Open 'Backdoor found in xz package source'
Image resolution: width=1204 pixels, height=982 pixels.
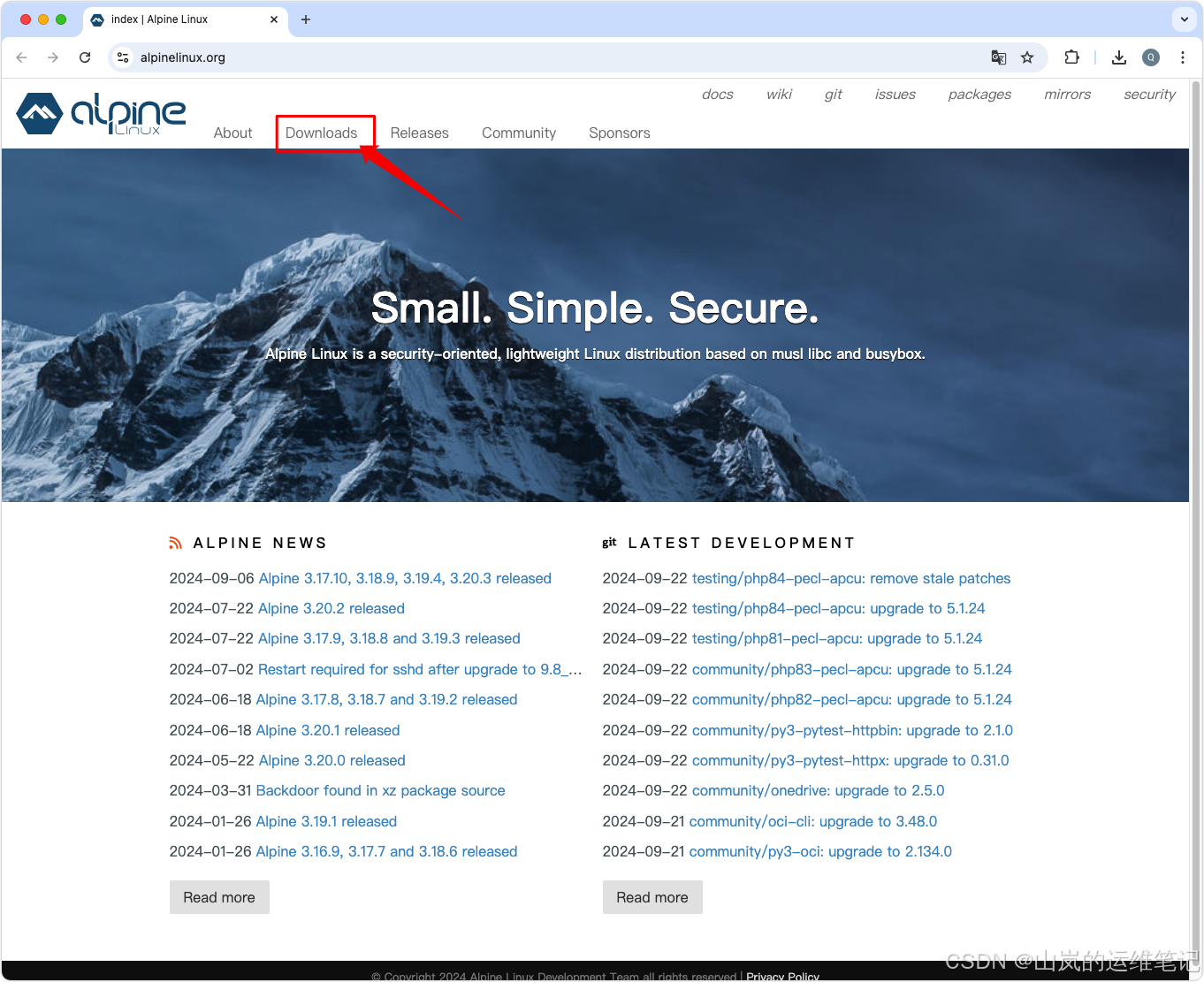tap(380, 790)
